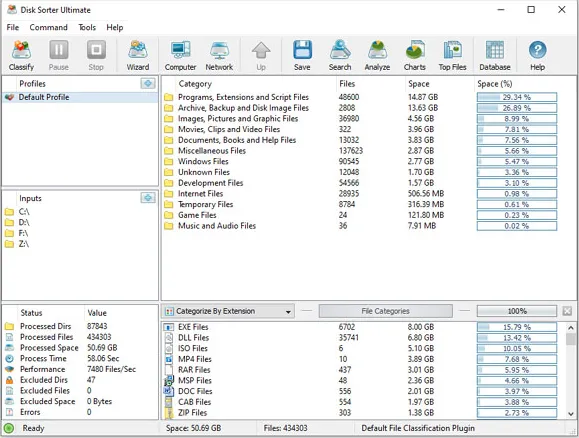
Task: Click the MP4 Files type icon
Action: (x=169, y=359)
